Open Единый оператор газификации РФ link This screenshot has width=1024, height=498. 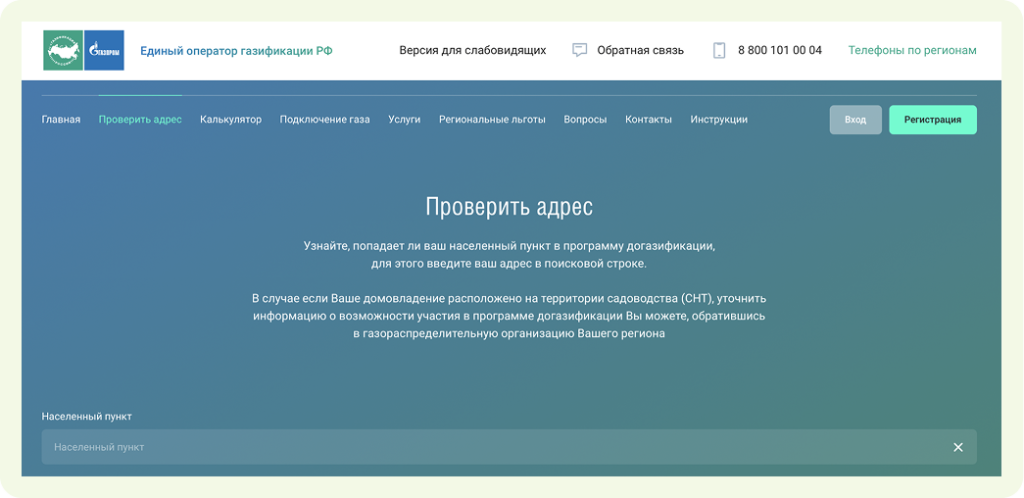(236, 50)
